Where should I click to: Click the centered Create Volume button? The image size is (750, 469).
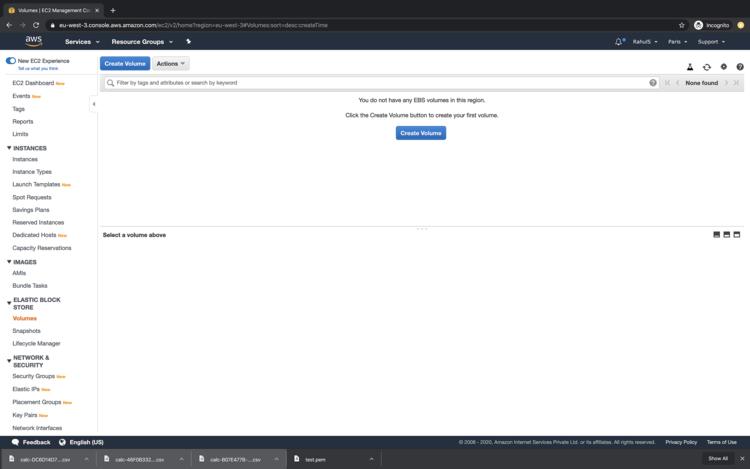pos(420,133)
